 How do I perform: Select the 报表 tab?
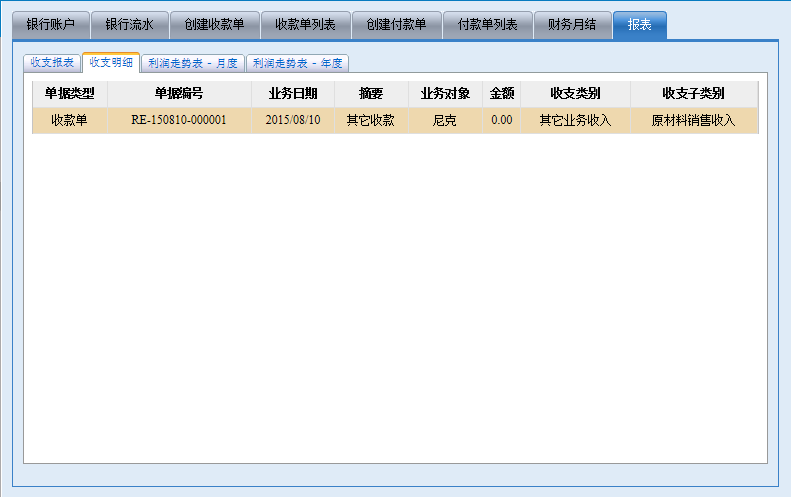point(640,25)
